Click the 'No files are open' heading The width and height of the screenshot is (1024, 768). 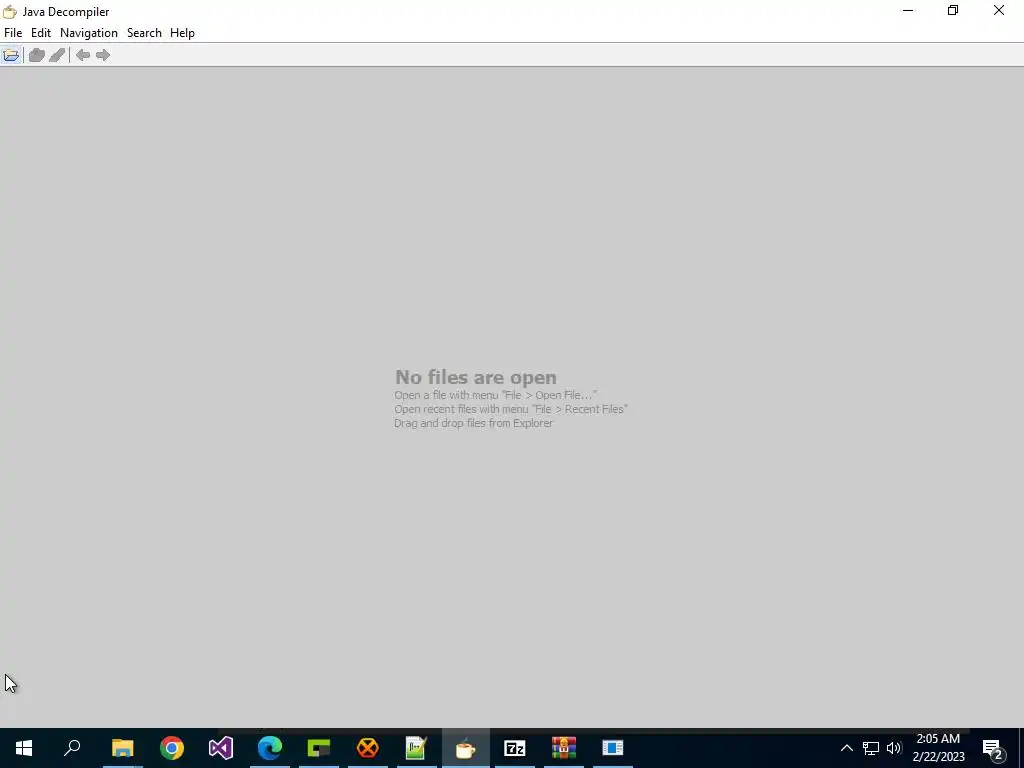(x=475, y=377)
